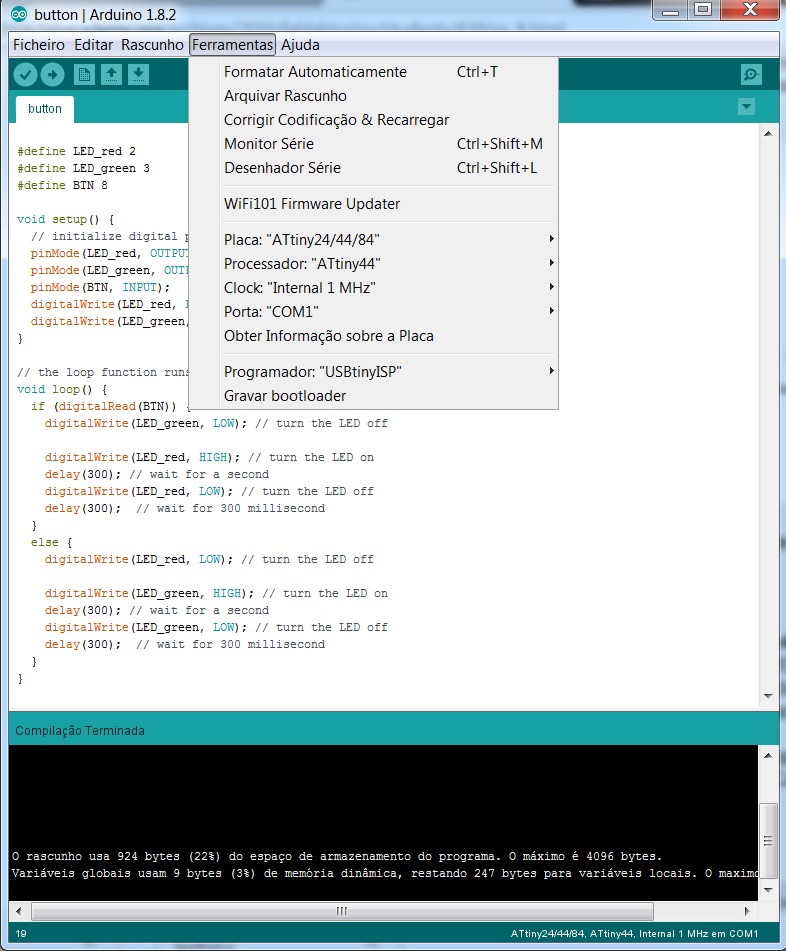Click the 'pinMode(BTN, INPUT);' line
Image resolution: width=786 pixels, height=951 pixels.
coord(101,287)
